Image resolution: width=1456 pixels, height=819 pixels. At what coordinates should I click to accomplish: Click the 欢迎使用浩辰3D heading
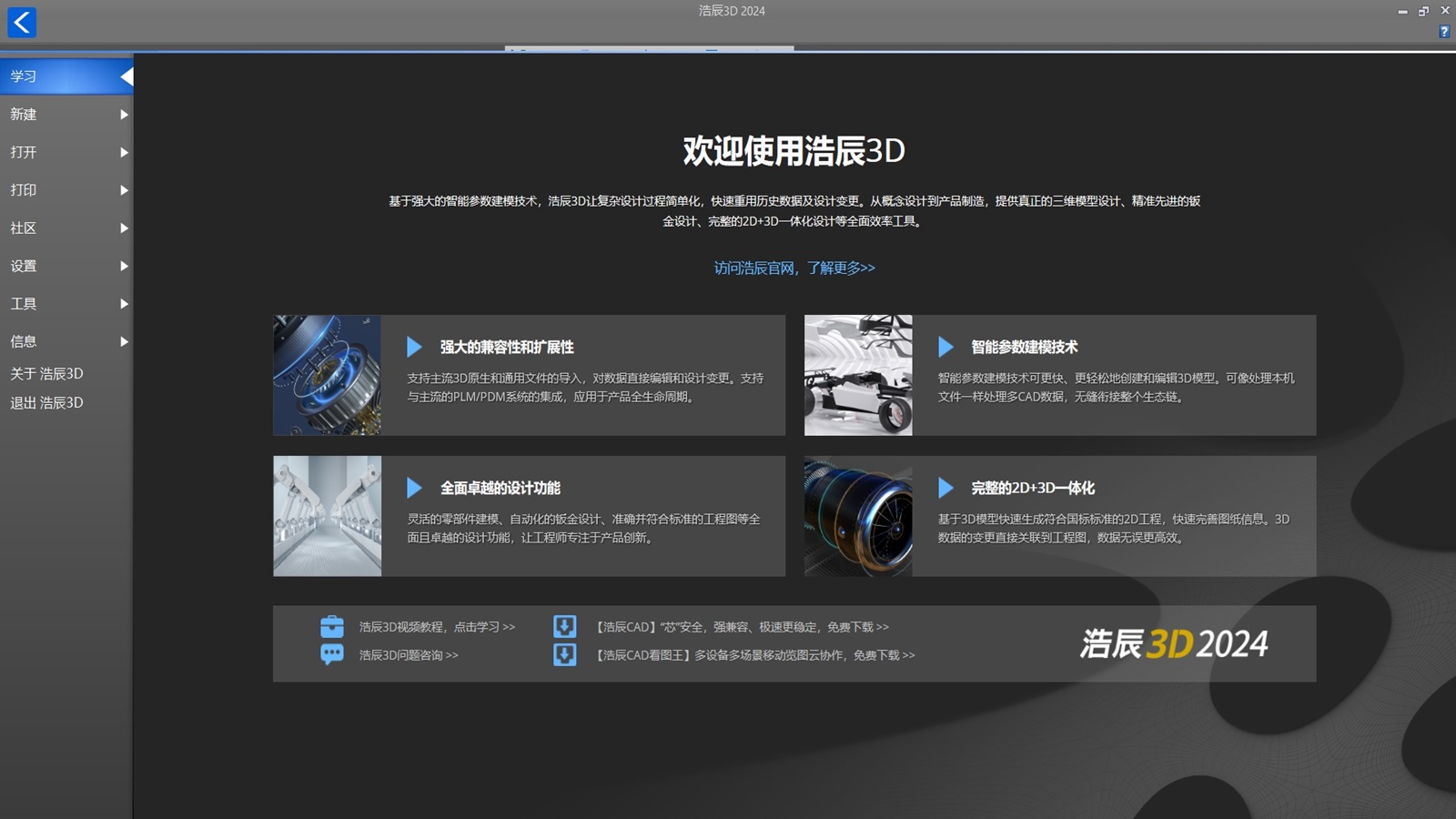(x=794, y=151)
